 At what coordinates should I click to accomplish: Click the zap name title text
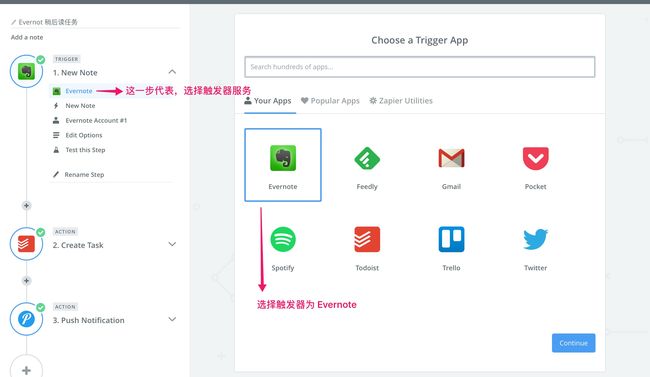pos(48,22)
